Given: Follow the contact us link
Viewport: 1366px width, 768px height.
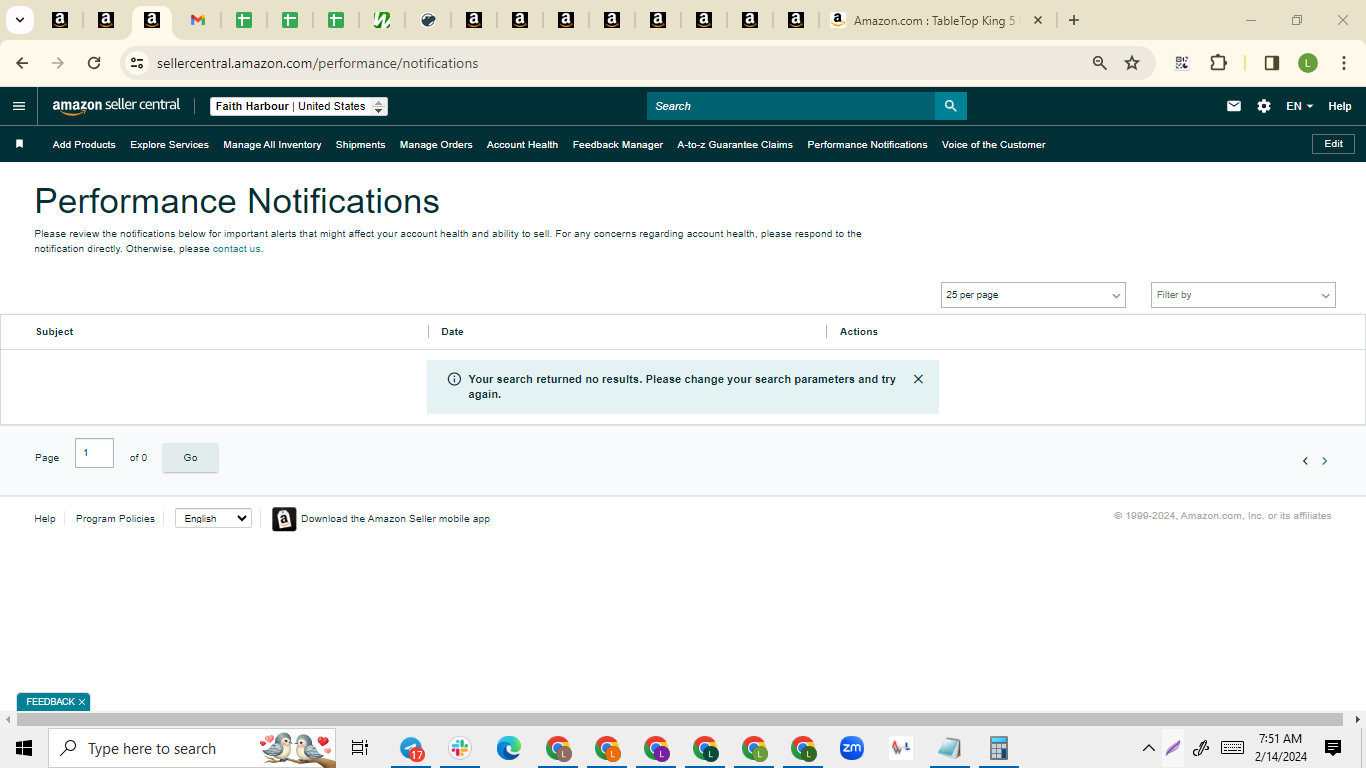Looking at the screenshot, I should tap(236, 249).
